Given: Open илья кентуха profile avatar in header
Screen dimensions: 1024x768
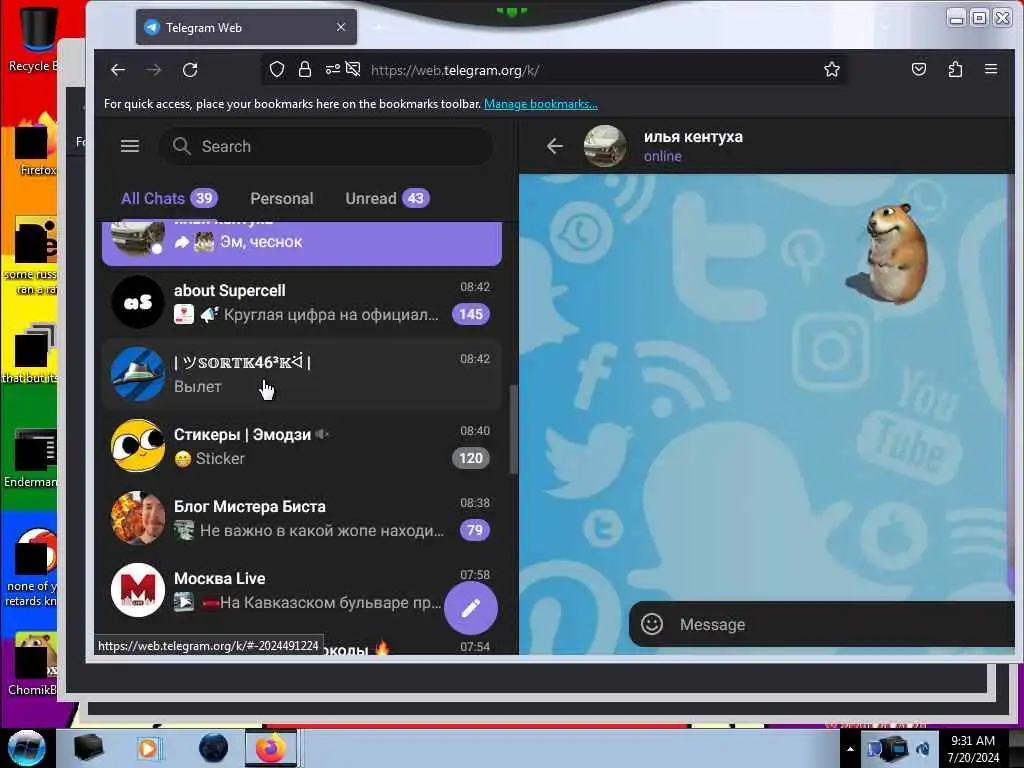Looking at the screenshot, I should 605,146.
